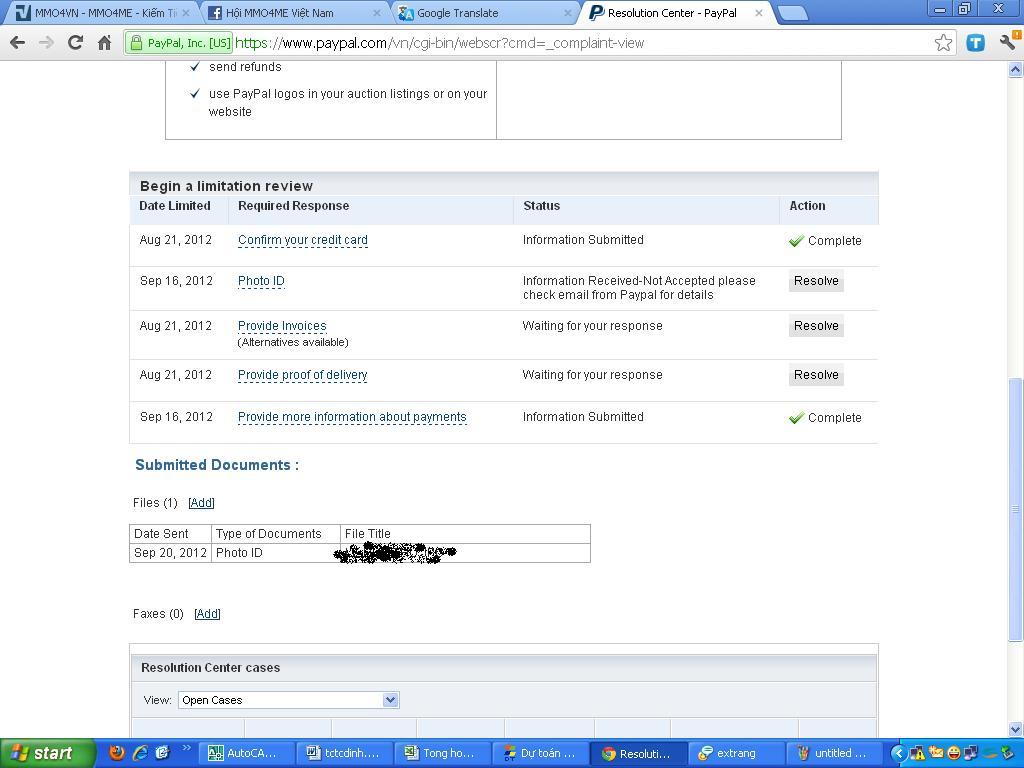Click the warning shield tray icon
This screenshot has height=768, width=1024.
[918, 754]
